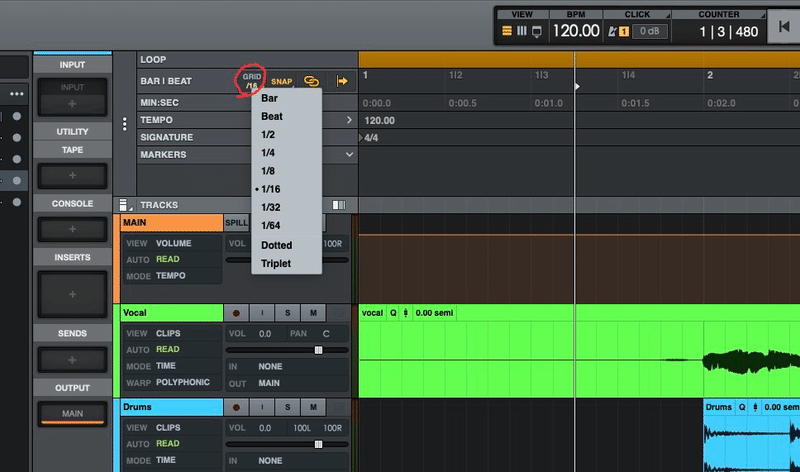Mute the Drums track
This screenshot has height=472, width=800.
click(313, 407)
